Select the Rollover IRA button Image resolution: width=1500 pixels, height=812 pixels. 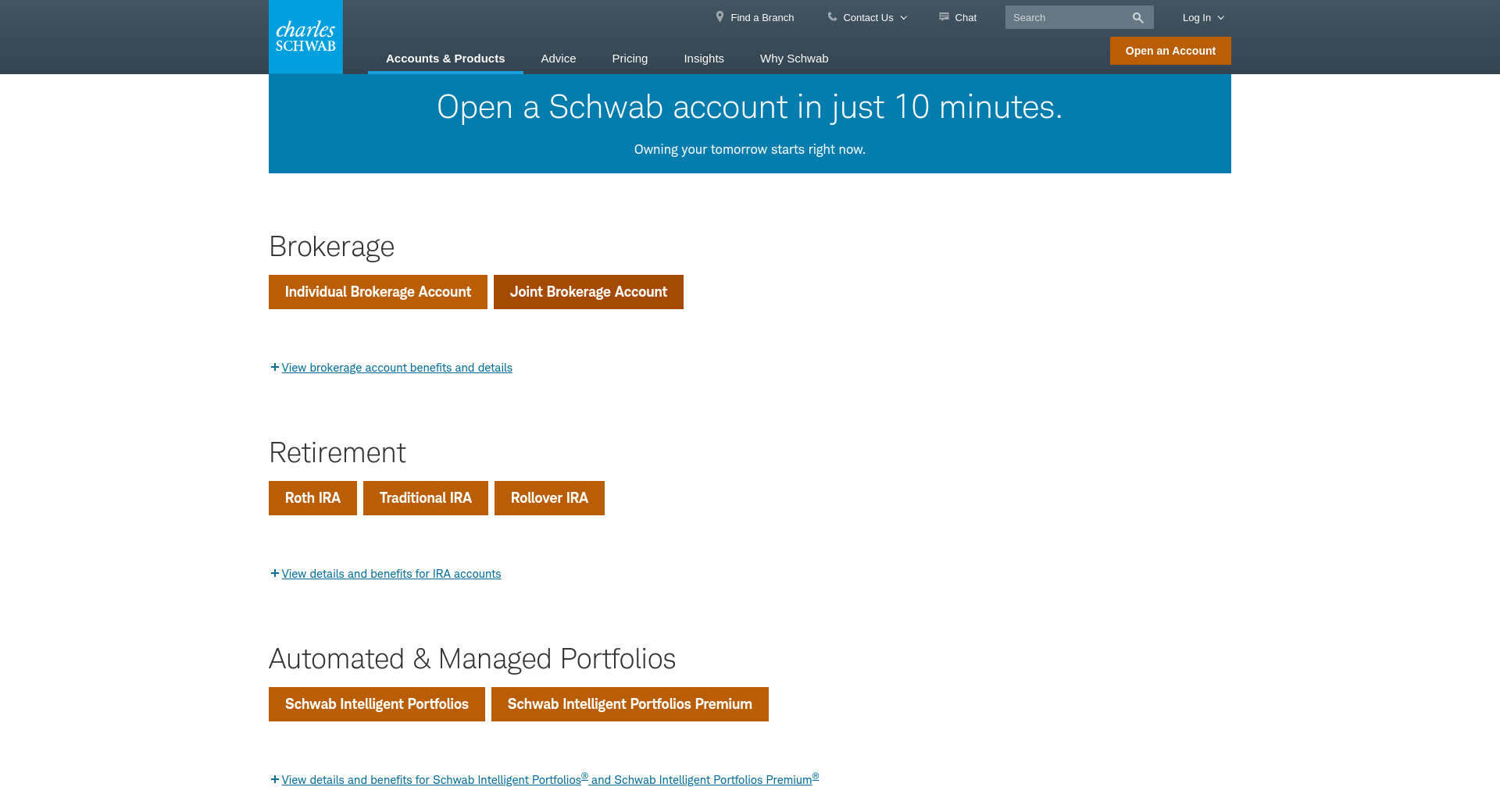point(549,498)
